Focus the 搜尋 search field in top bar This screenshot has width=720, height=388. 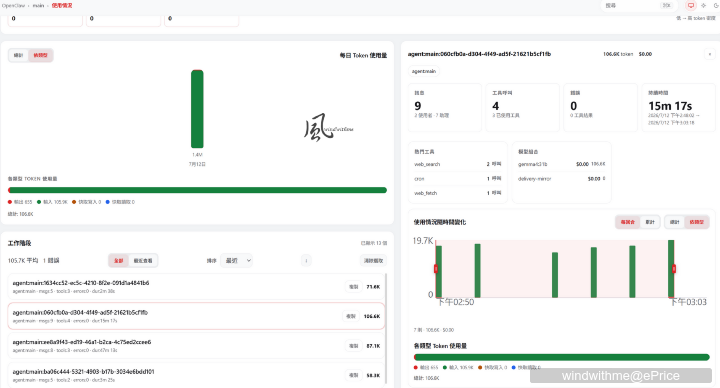pos(638,6)
